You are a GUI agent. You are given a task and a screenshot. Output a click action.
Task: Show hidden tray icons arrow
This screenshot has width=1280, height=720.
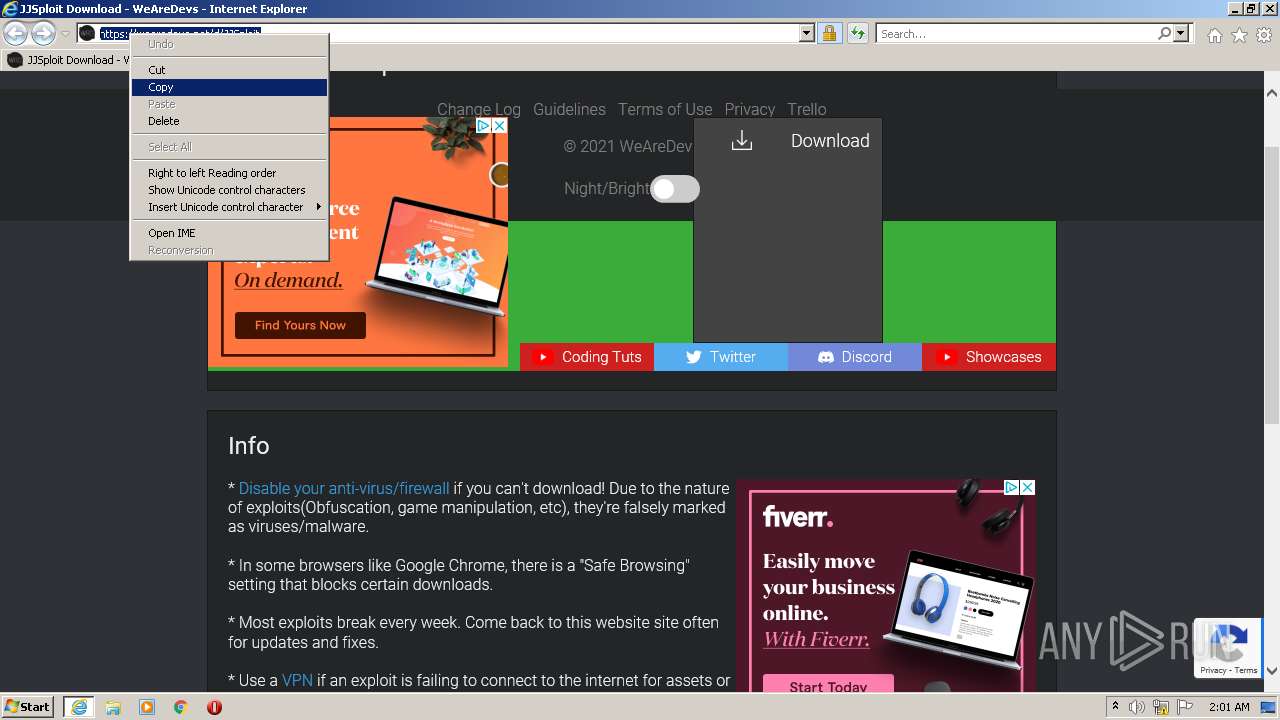click(x=1115, y=707)
